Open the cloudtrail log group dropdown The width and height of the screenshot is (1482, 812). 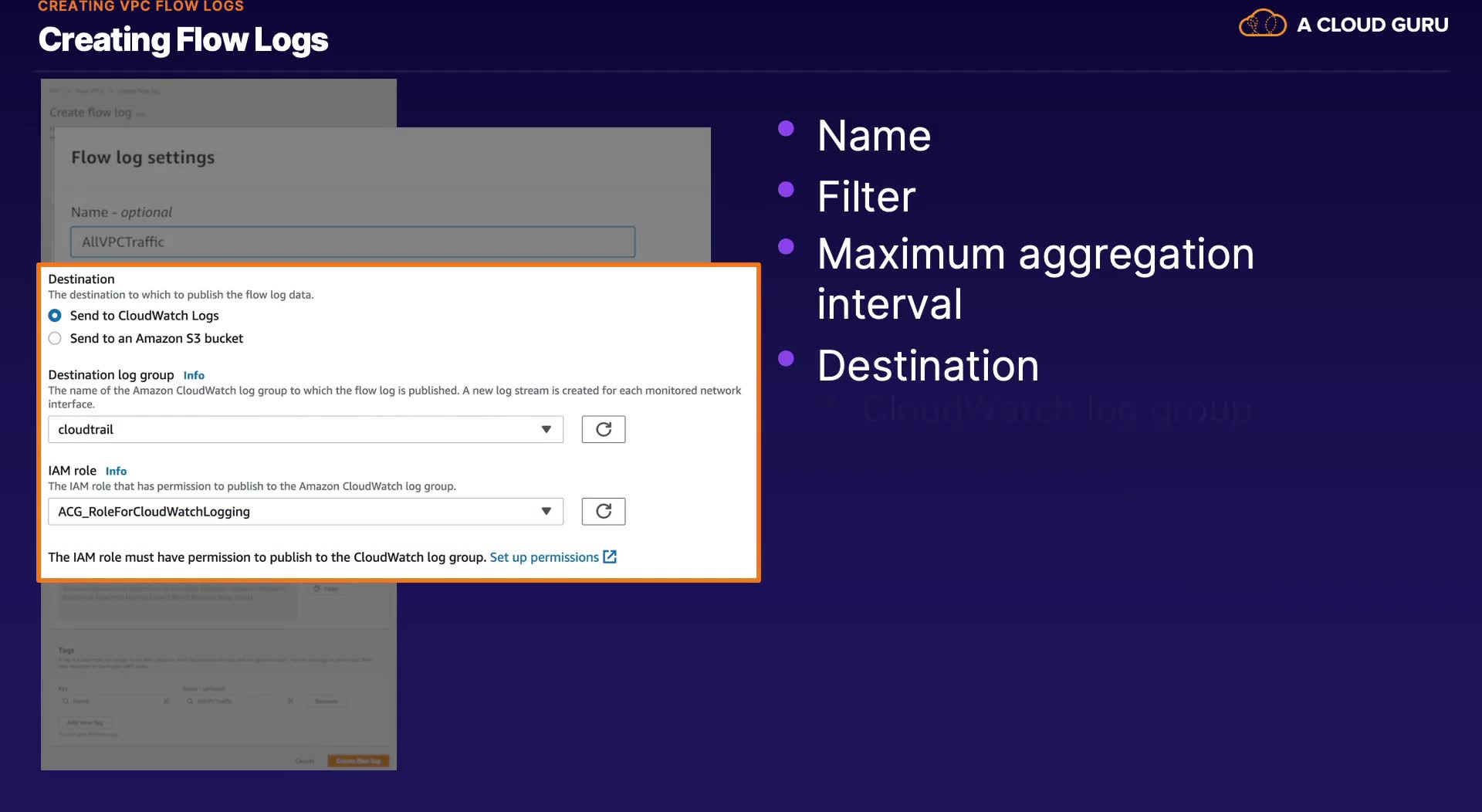[306, 429]
